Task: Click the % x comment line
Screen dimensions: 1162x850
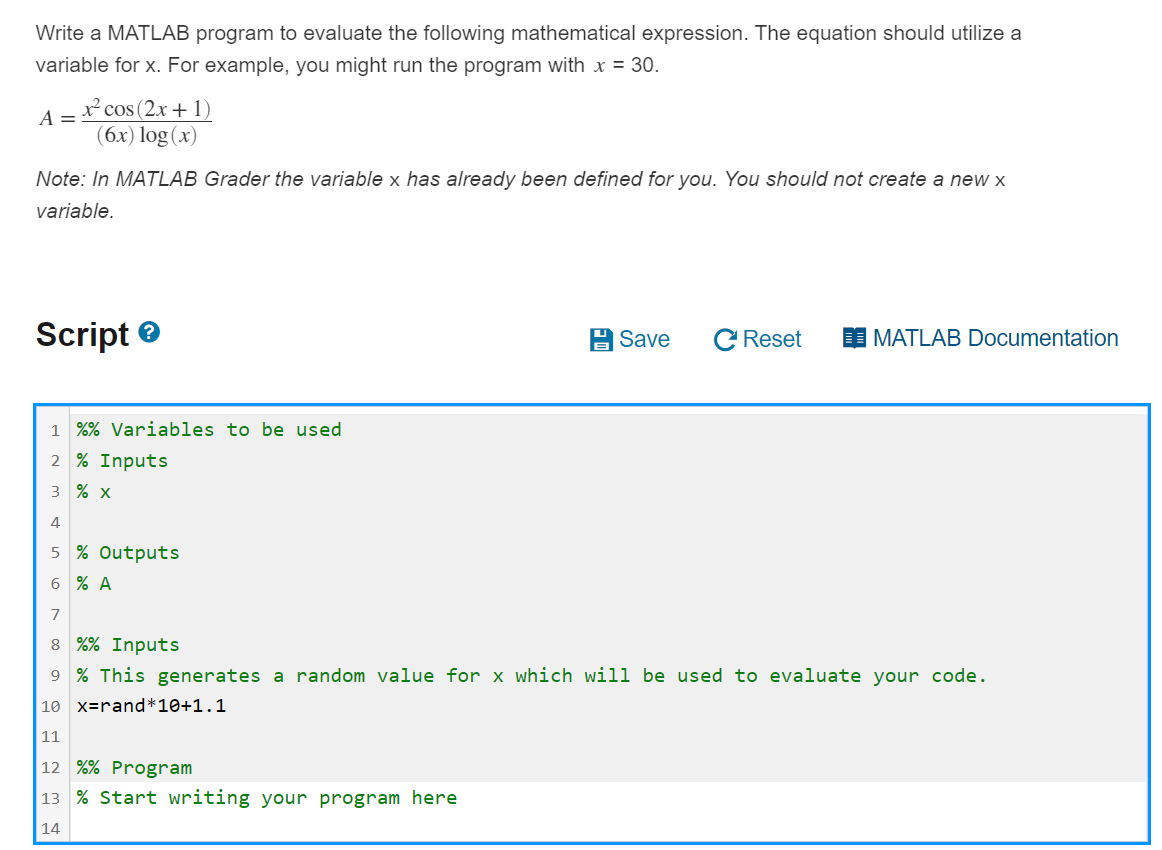Action: click(93, 491)
